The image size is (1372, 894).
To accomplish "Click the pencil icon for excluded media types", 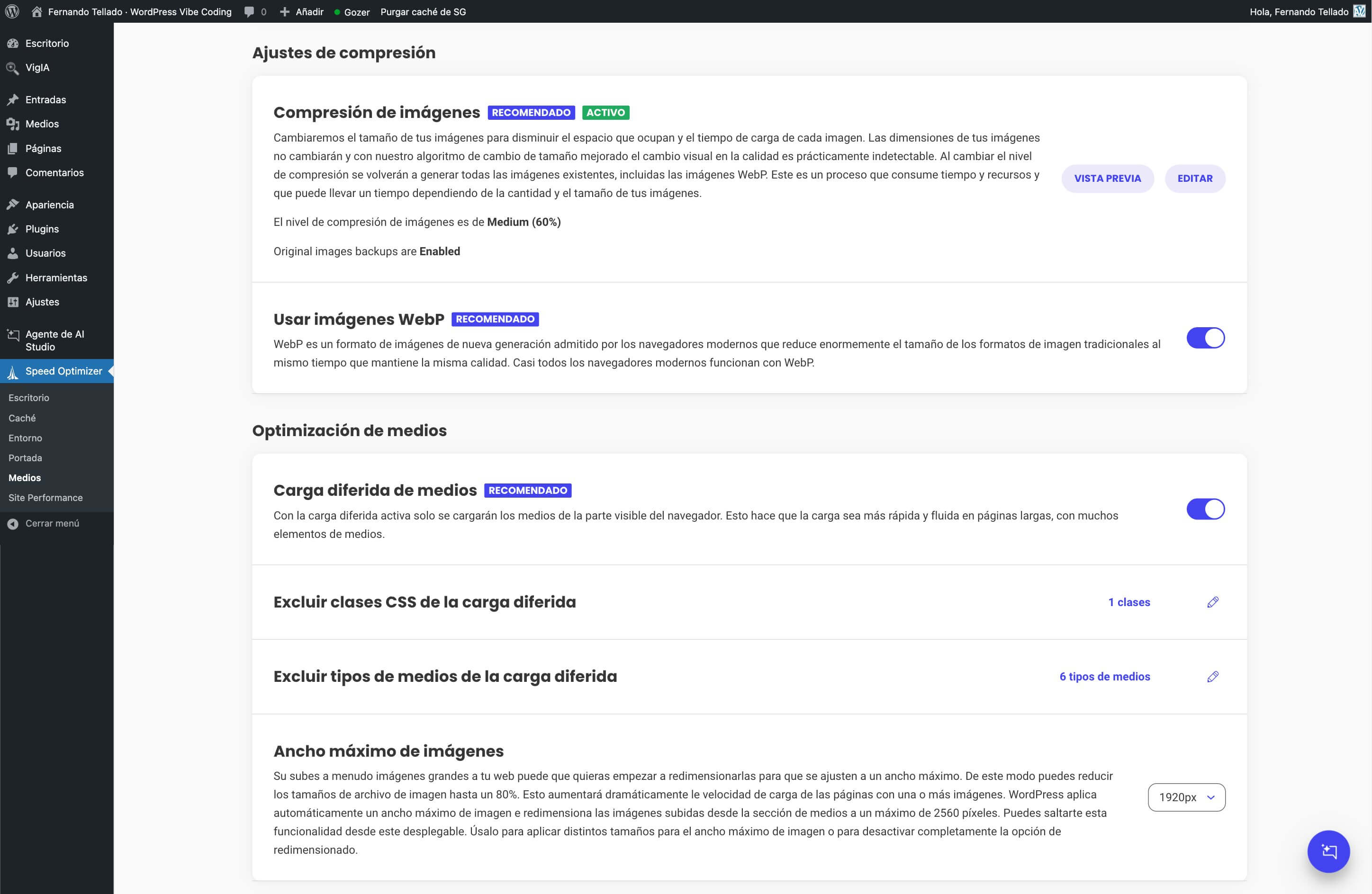I will (1213, 677).
